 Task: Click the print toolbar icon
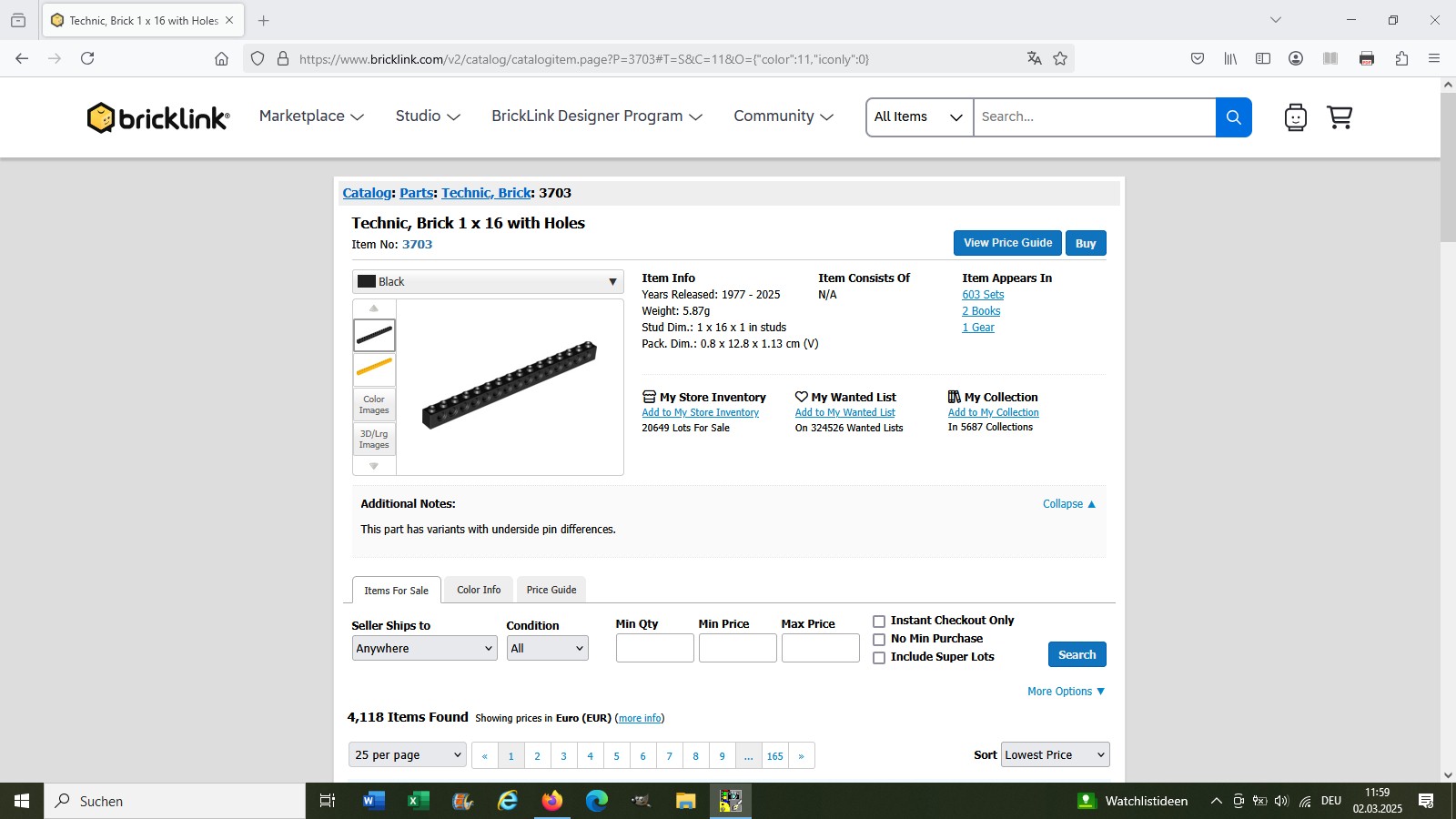click(x=1367, y=58)
